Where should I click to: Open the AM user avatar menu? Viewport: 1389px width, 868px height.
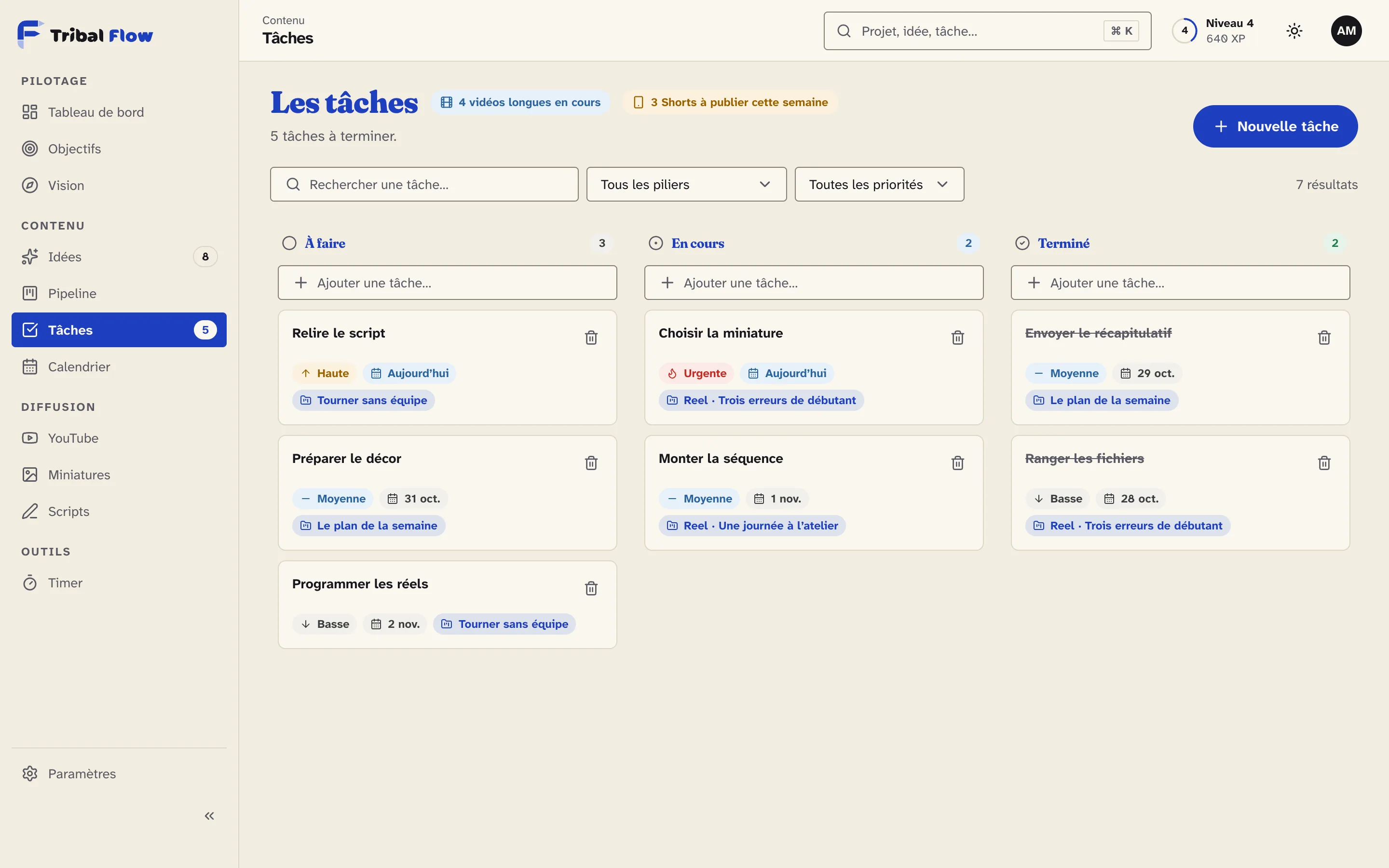[x=1346, y=31]
